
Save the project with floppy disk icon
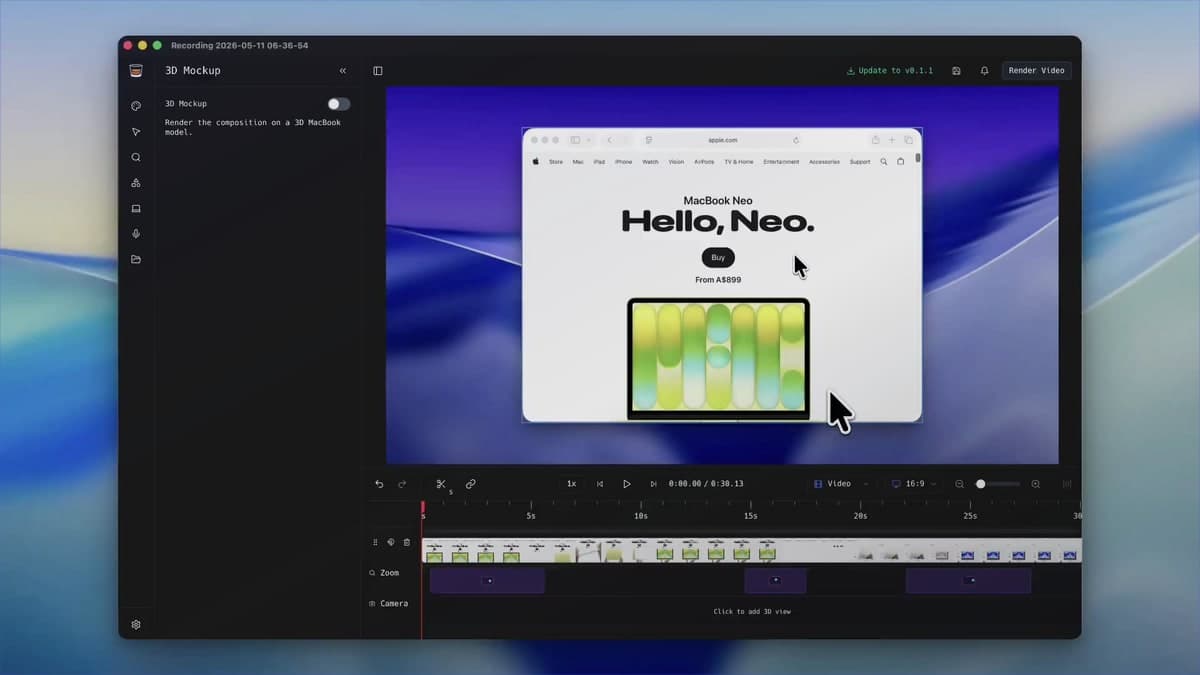tap(957, 71)
